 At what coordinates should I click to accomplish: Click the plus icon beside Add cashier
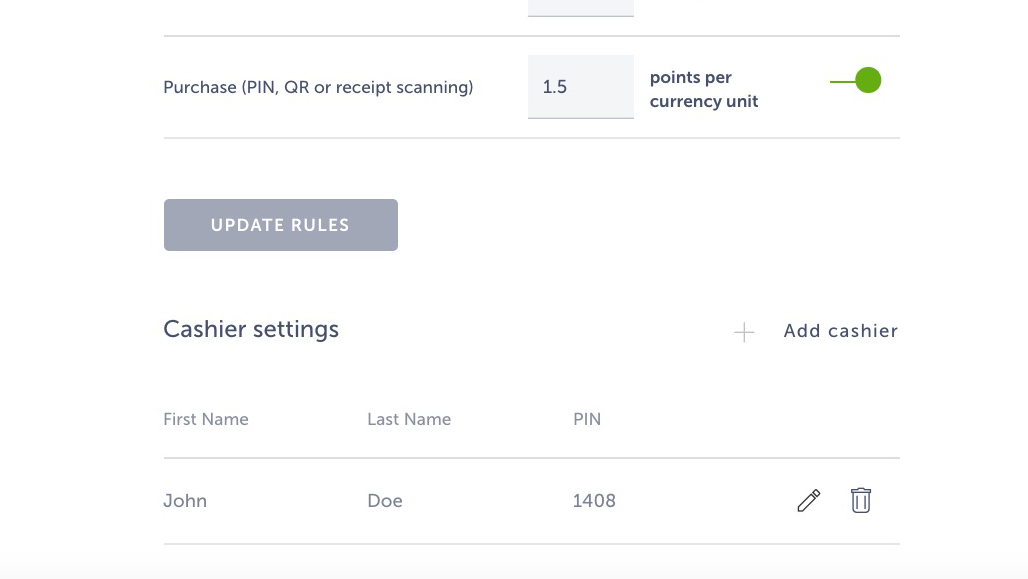pyautogui.click(x=744, y=332)
